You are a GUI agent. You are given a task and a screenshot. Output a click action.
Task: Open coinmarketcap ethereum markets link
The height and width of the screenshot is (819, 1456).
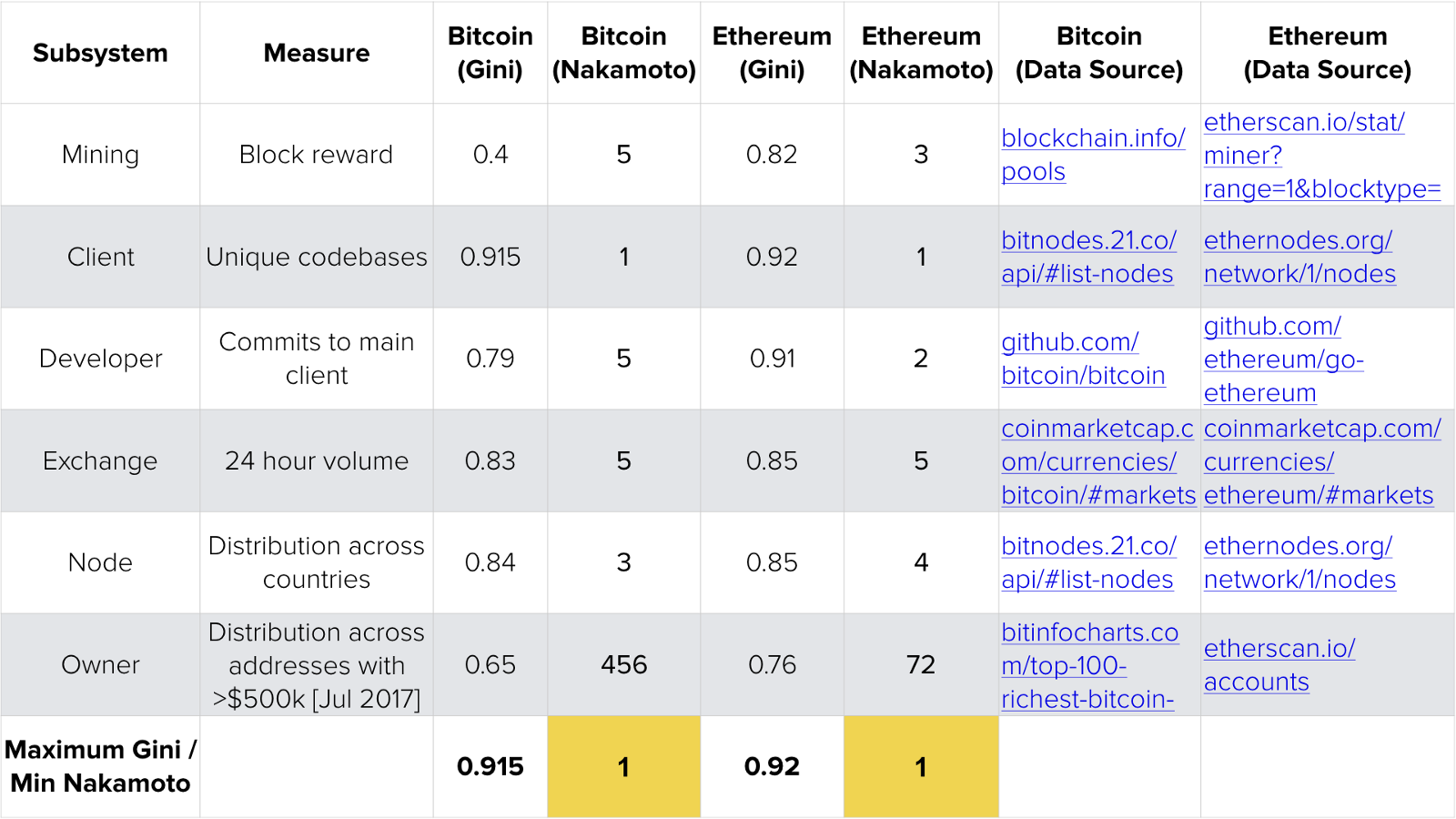click(x=1321, y=429)
